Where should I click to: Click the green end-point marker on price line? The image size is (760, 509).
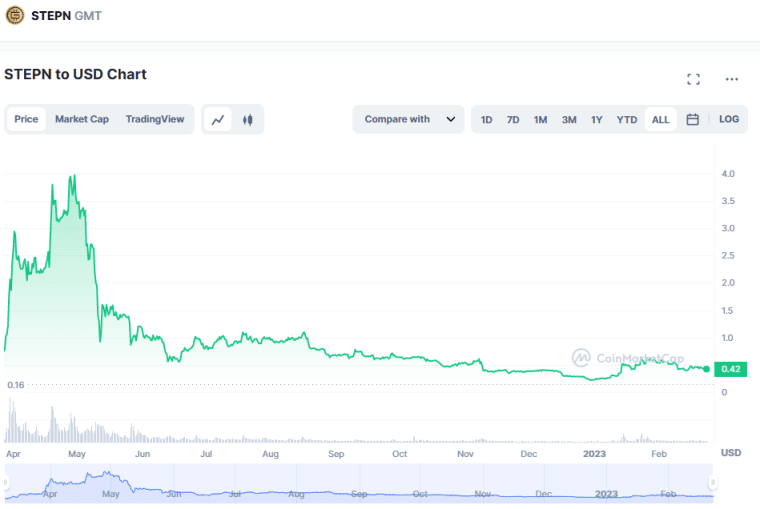point(707,369)
